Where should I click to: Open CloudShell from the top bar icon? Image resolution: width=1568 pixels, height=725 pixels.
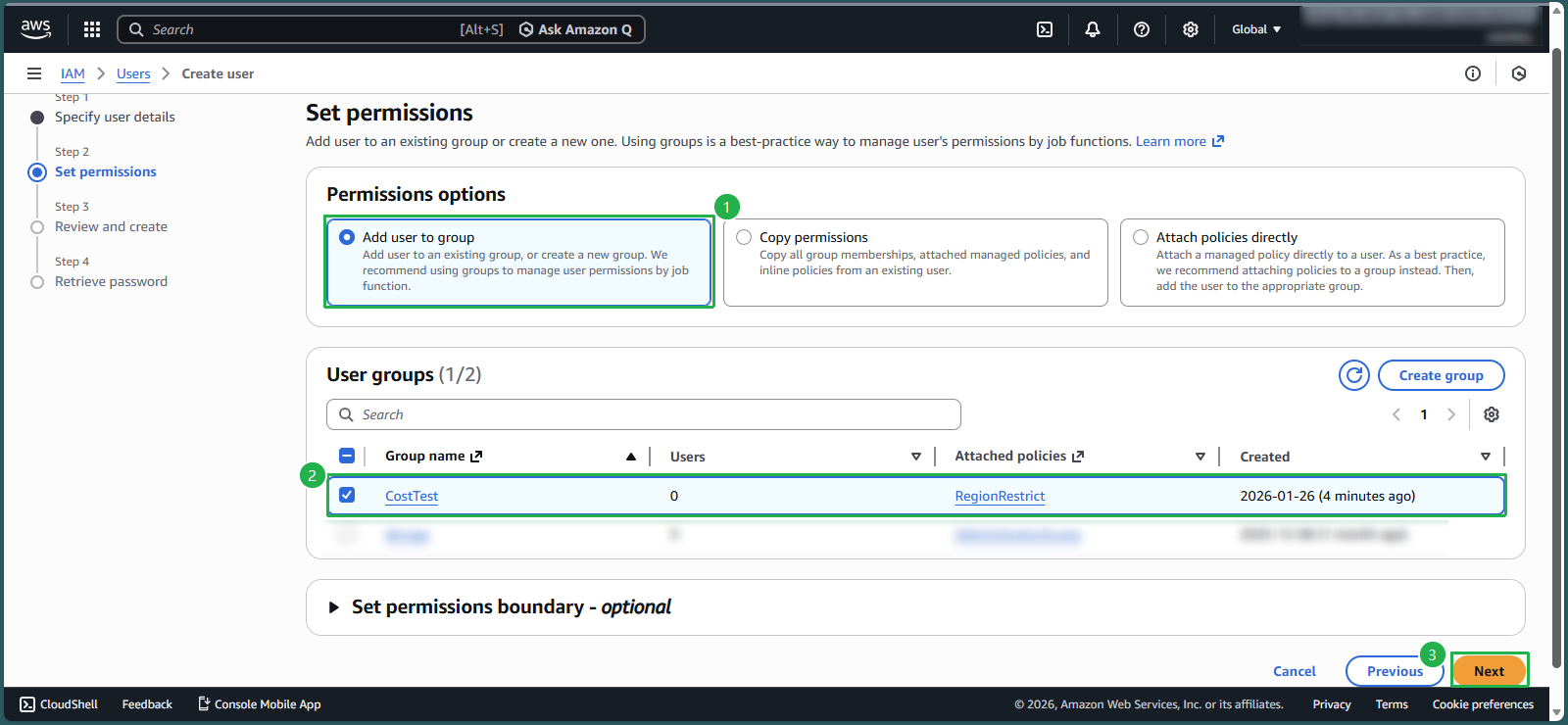(x=1045, y=29)
